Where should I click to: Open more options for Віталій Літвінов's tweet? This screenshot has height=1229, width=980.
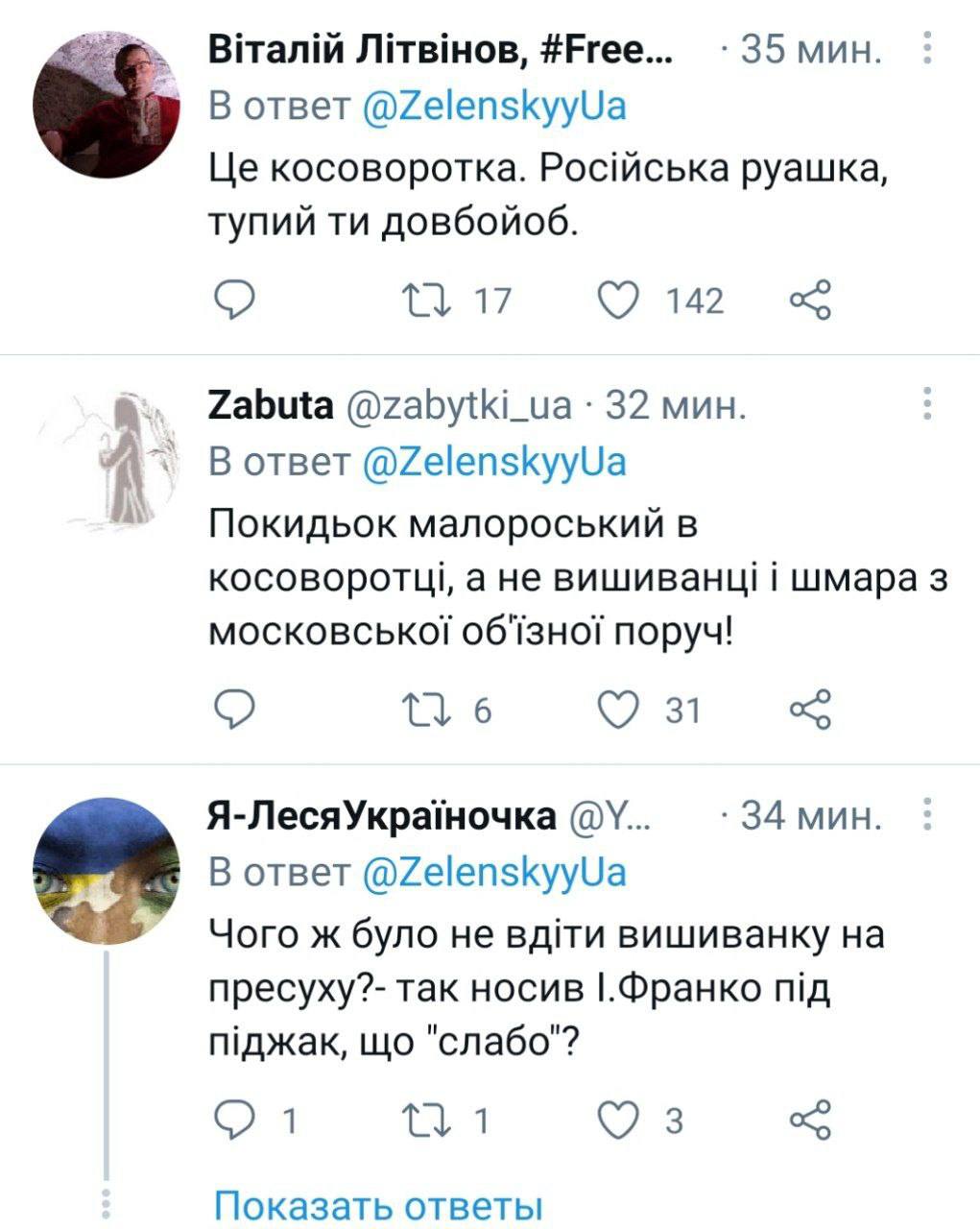927,48
